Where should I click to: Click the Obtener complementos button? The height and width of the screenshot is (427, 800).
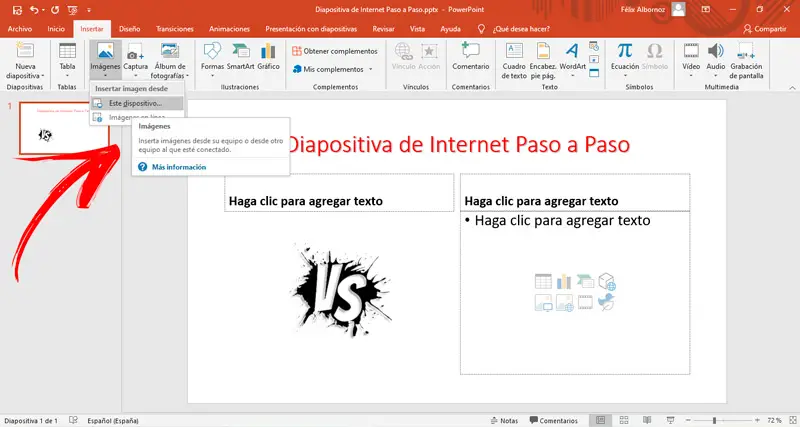[x=333, y=50]
